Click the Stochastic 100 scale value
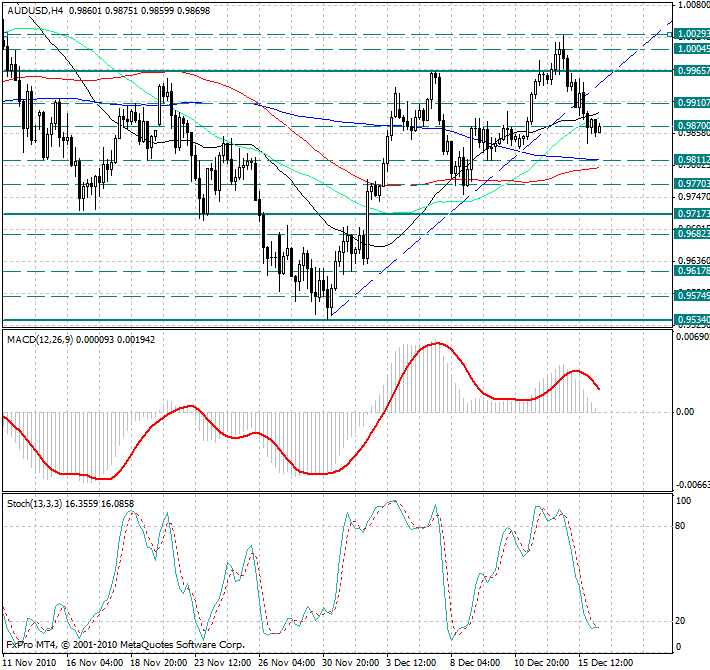The width and height of the screenshot is (710, 670). (683, 501)
